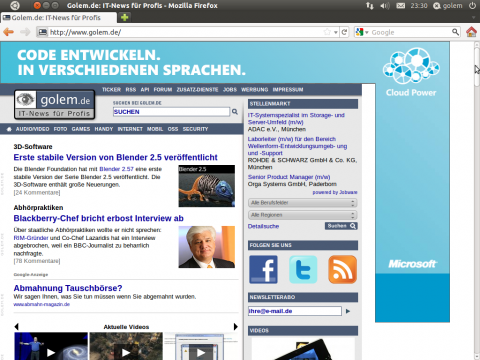This screenshot has width=480, height=360.
Task: Click the Suchen job search button
Action: [x=341, y=226]
